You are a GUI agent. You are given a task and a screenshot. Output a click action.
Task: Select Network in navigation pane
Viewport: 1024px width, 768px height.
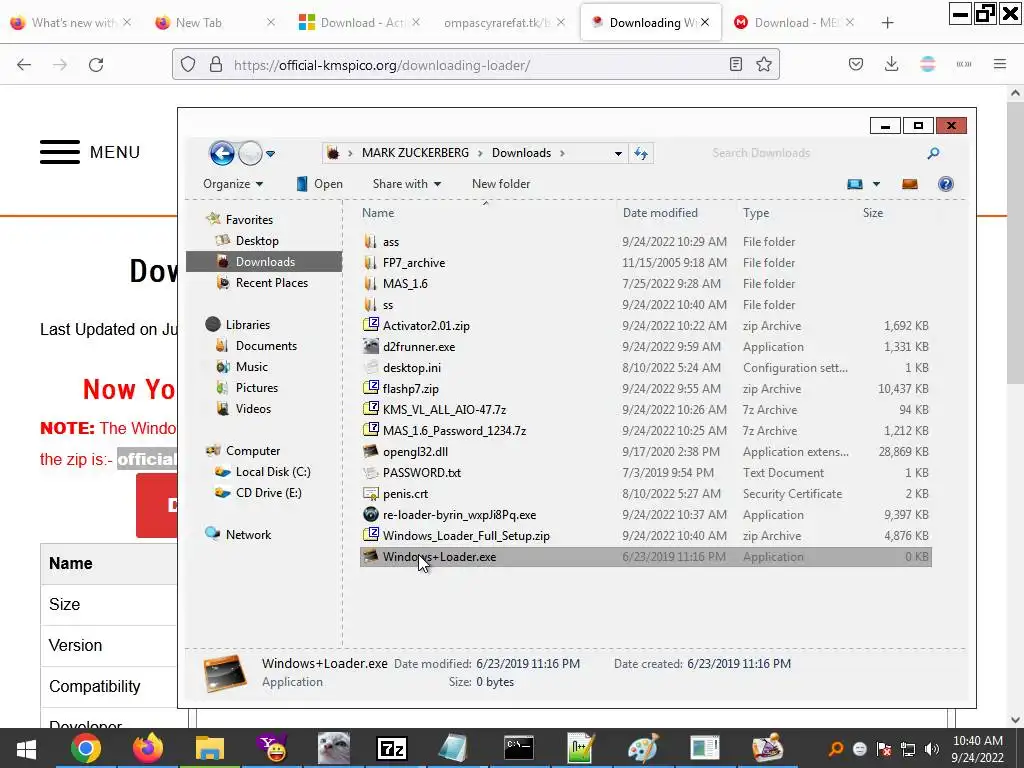[x=248, y=534]
